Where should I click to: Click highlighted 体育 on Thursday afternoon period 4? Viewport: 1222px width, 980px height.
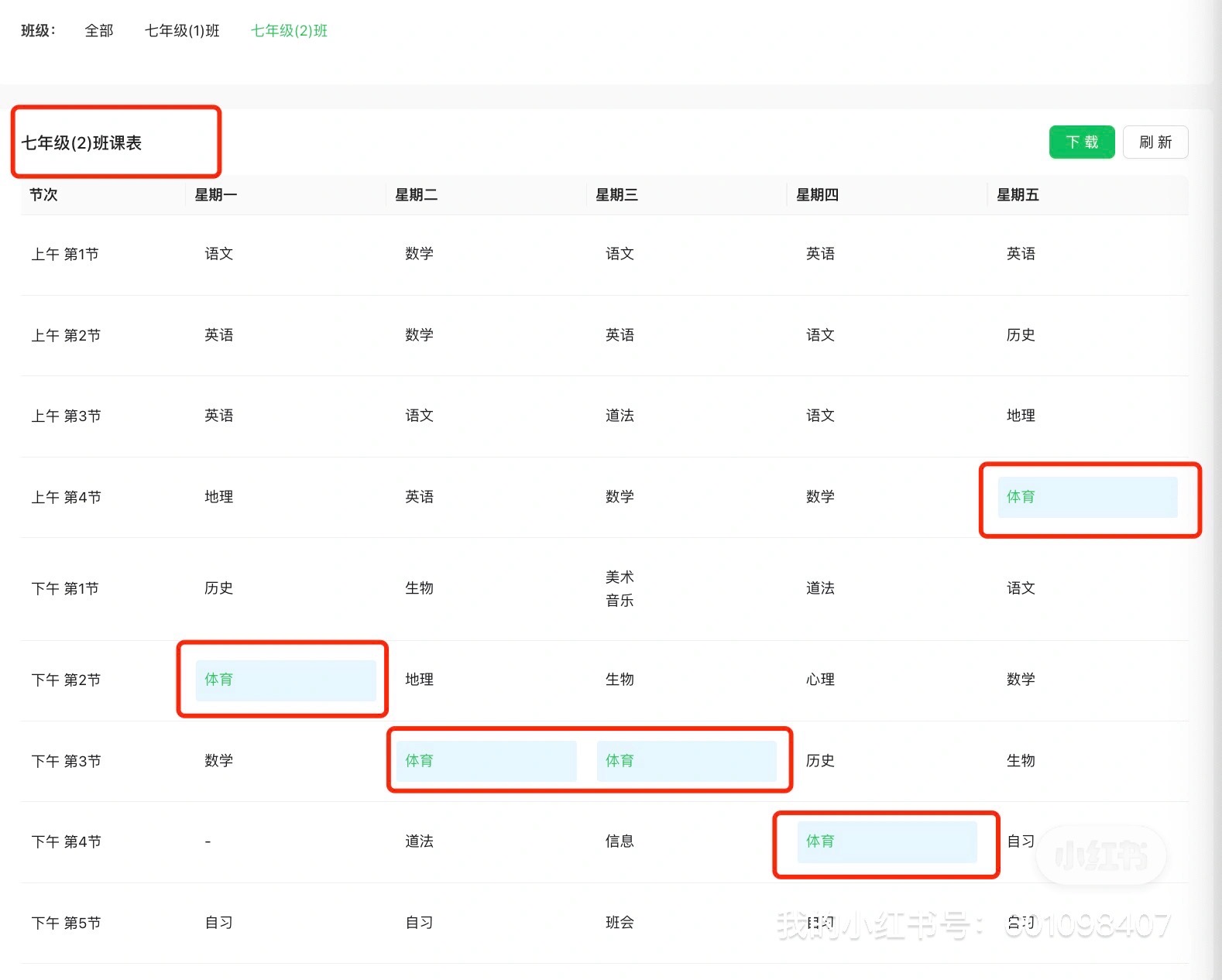(x=887, y=841)
